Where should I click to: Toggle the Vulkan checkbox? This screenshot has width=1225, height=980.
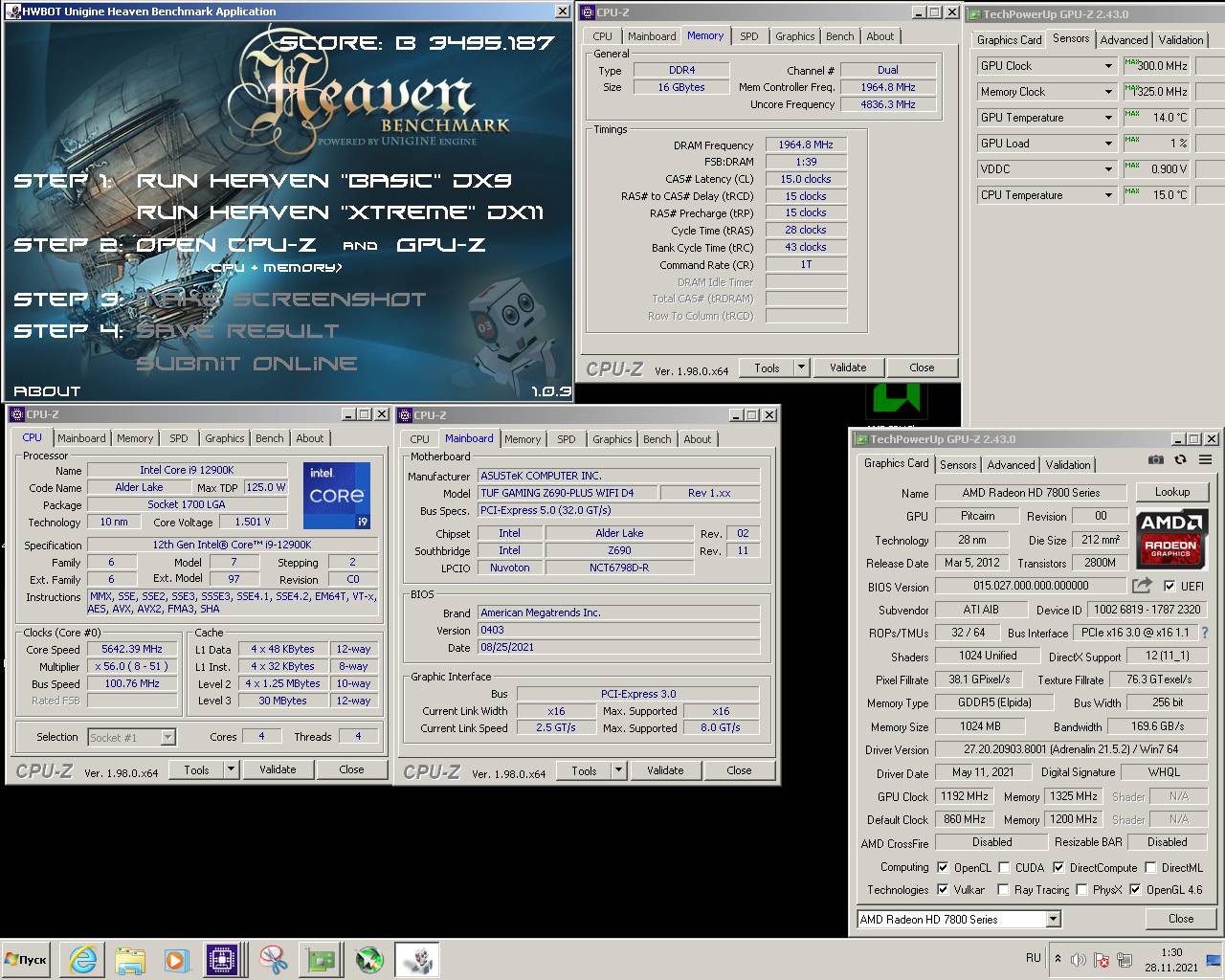[943, 889]
